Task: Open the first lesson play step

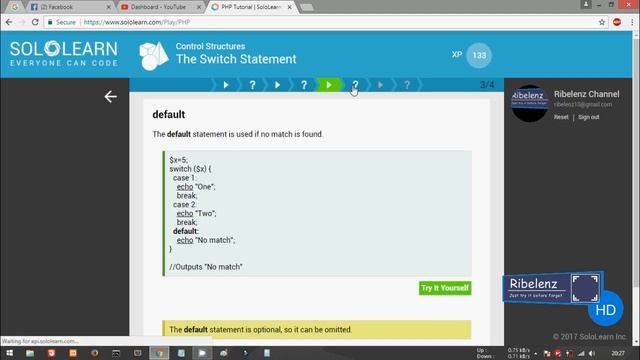Action: coord(226,85)
